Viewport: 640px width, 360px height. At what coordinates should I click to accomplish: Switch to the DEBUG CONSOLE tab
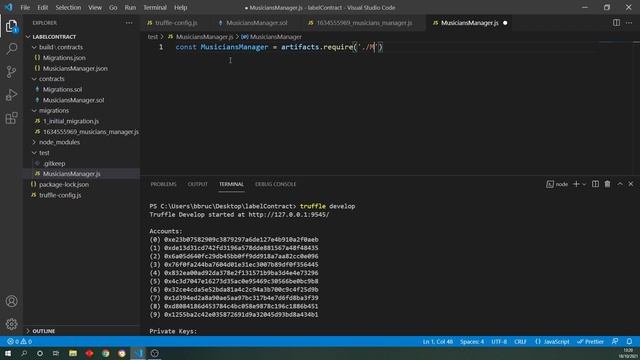276,184
